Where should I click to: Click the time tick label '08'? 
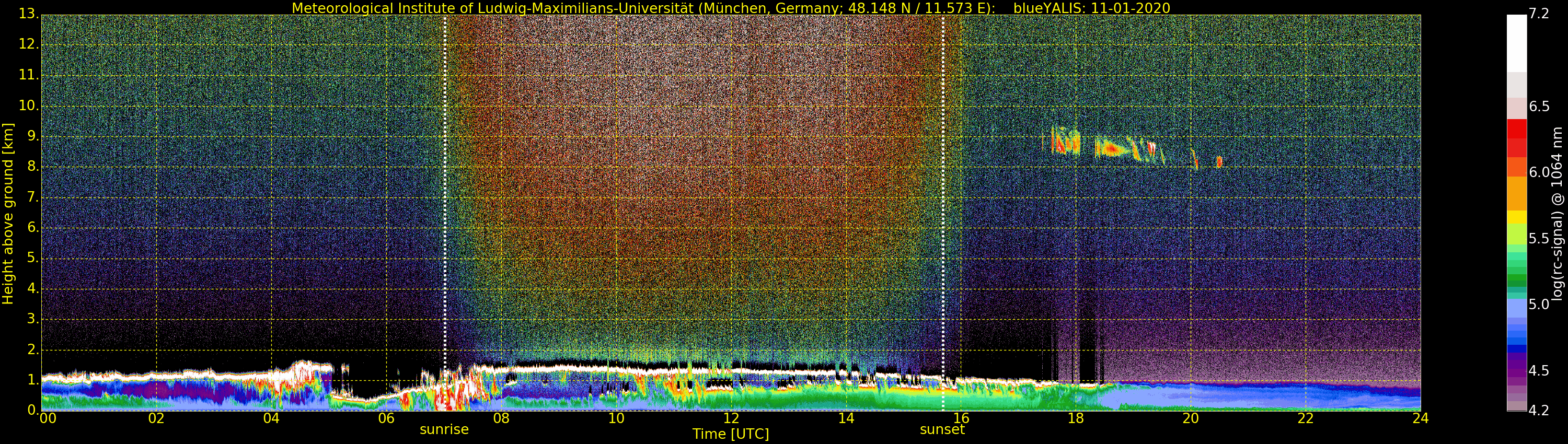[501, 418]
